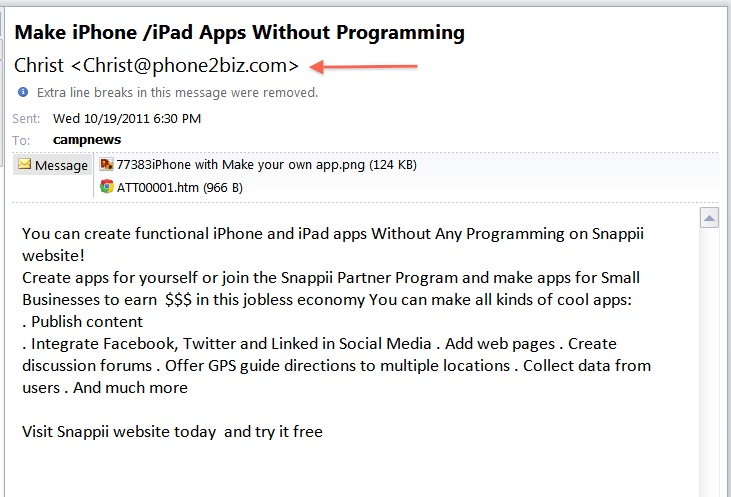Click the Chrome icon next to ATT00001.htm

(x=107, y=186)
